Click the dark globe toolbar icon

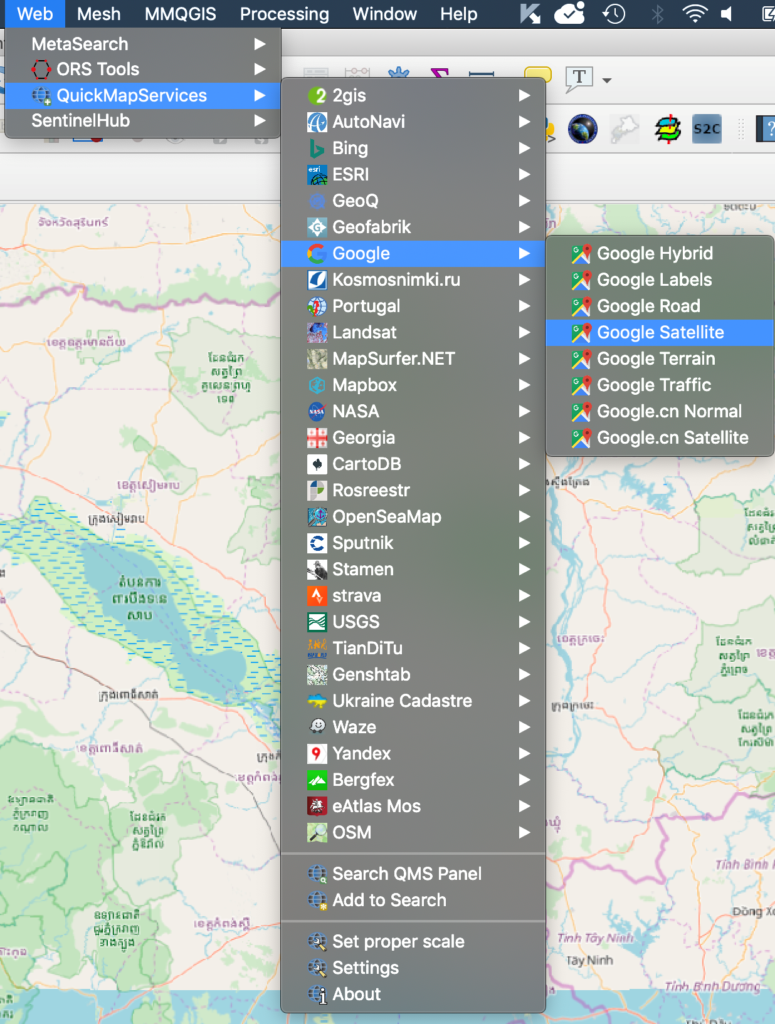[582, 129]
